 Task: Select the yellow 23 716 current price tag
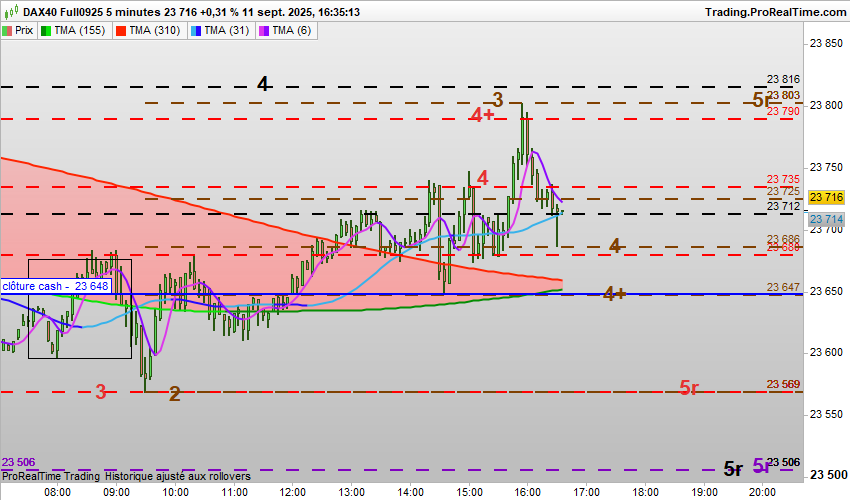[x=827, y=197]
